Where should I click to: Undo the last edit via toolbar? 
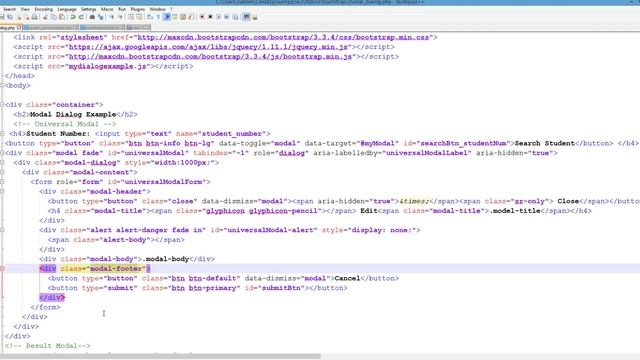tap(73, 17)
